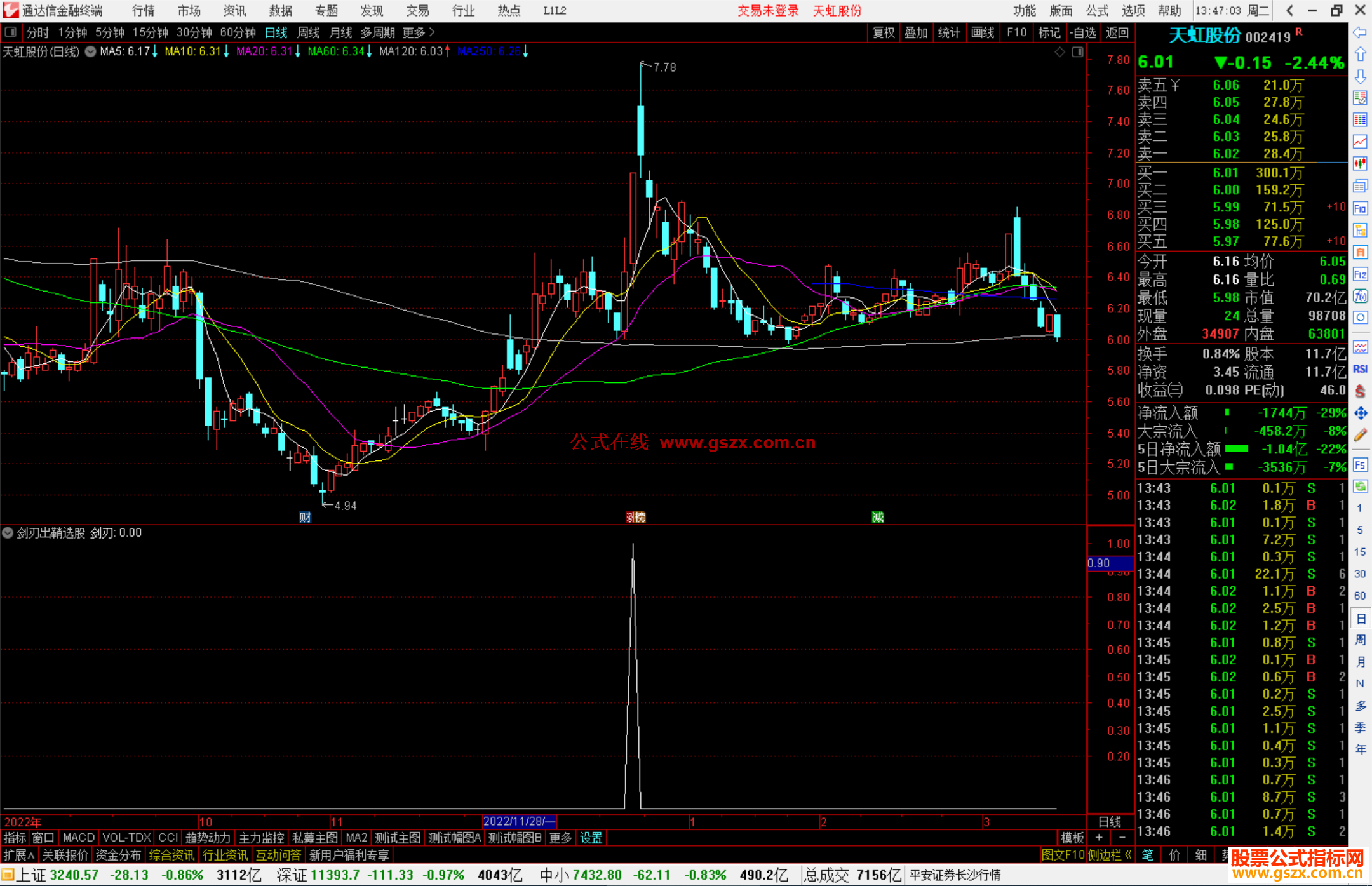The height and width of the screenshot is (886, 1372).
Task: Open the 公式 menu
Action: (x=1097, y=10)
